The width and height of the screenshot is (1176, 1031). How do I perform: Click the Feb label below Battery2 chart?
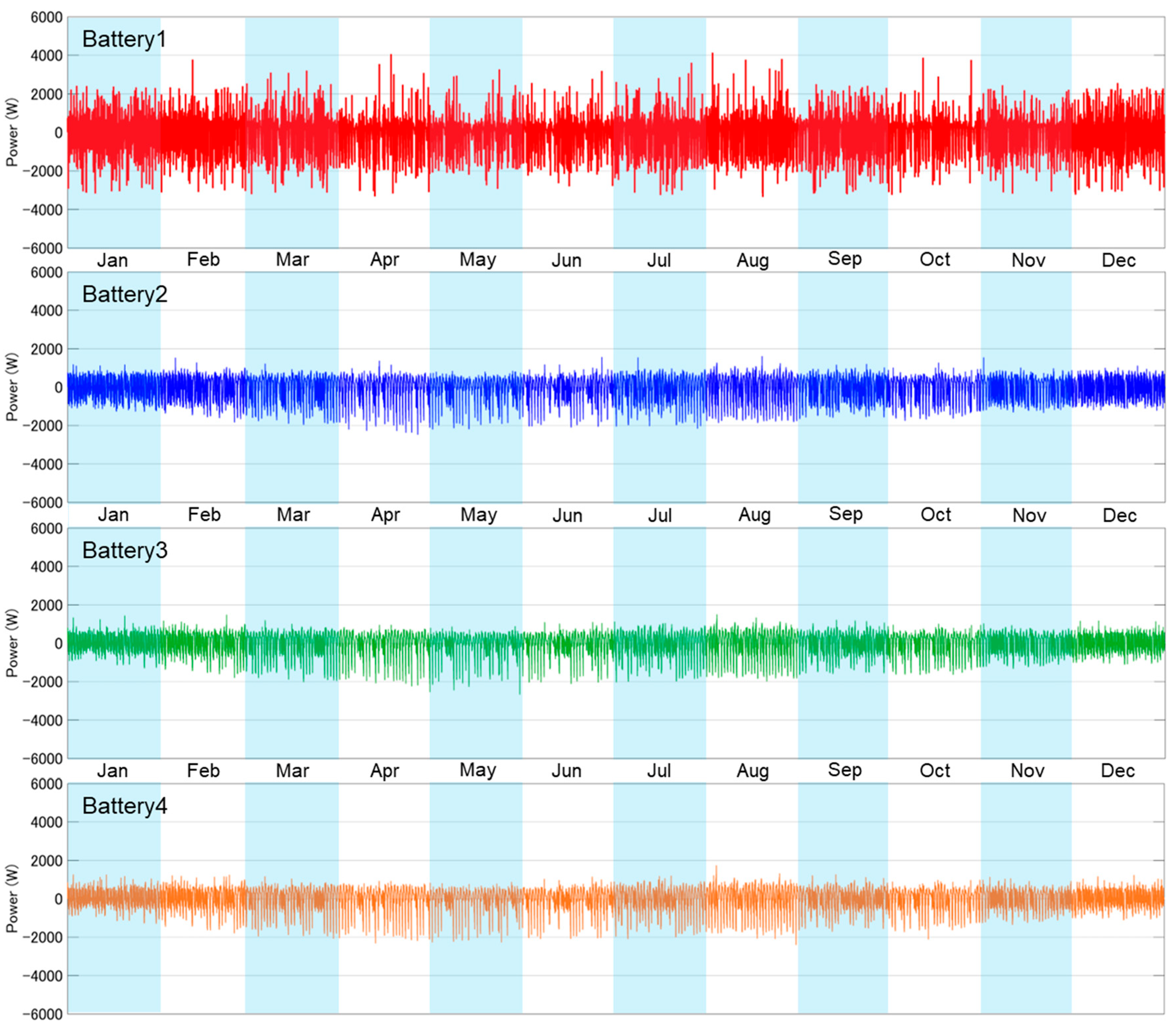[203, 515]
